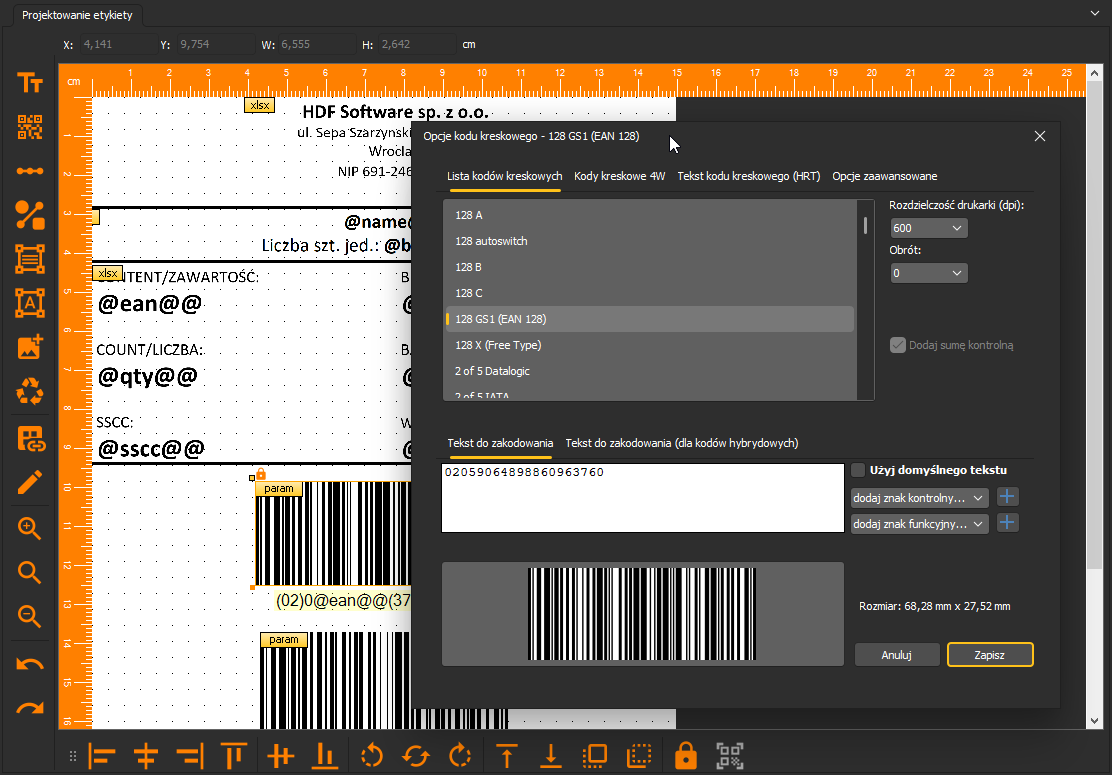Select the QR code barcode tool
This screenshot has height=775, width=1112.
30,127
